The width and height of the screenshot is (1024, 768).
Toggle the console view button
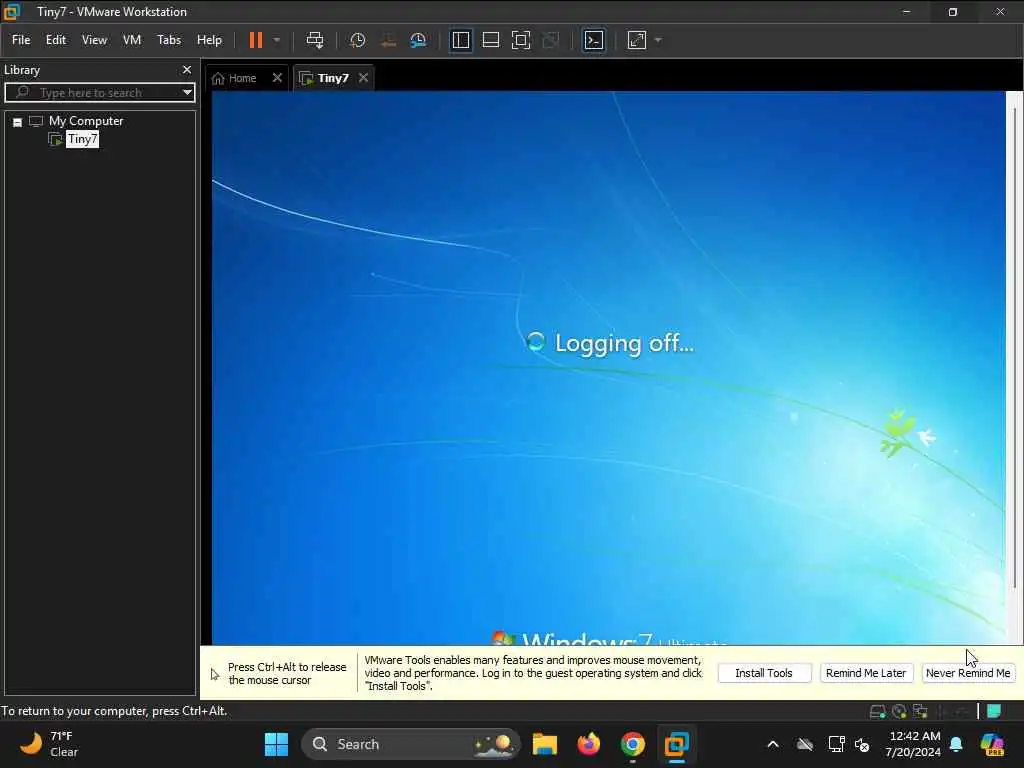coord(594,40)
